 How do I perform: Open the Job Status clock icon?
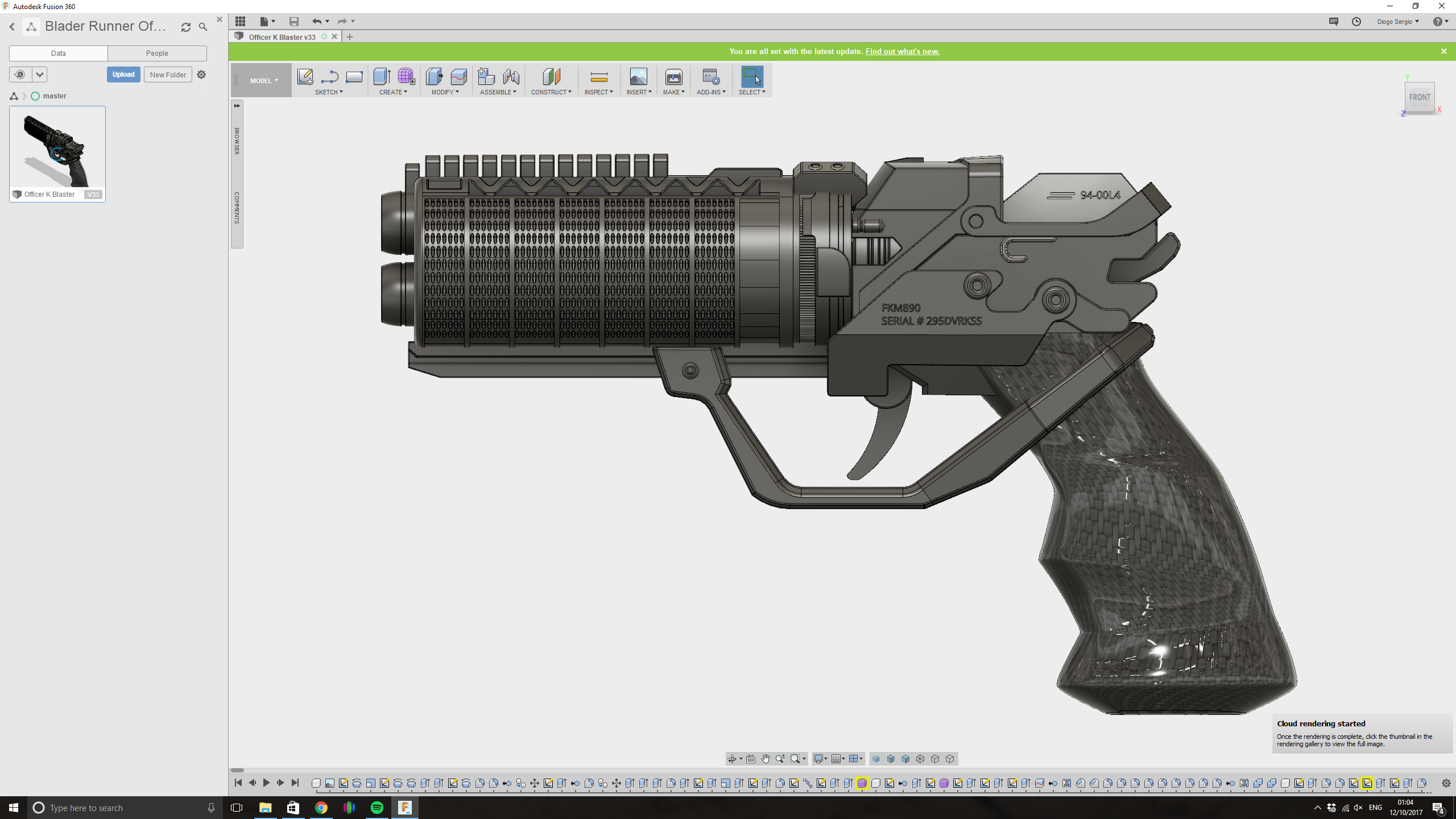click(1356, 21)
